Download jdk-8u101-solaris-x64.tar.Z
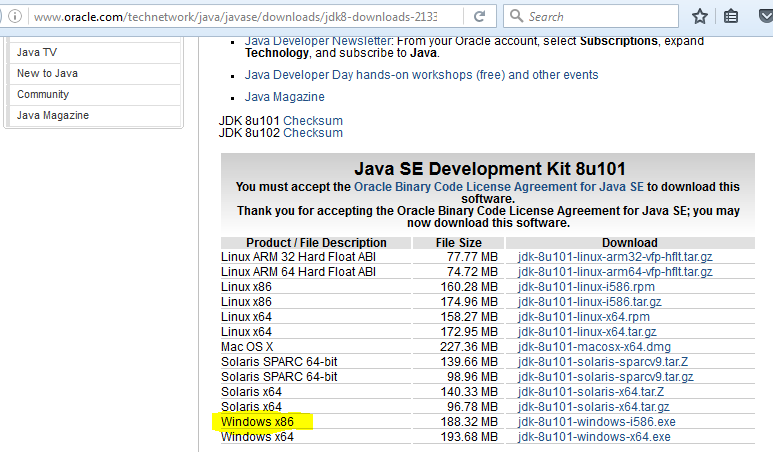 591,392
